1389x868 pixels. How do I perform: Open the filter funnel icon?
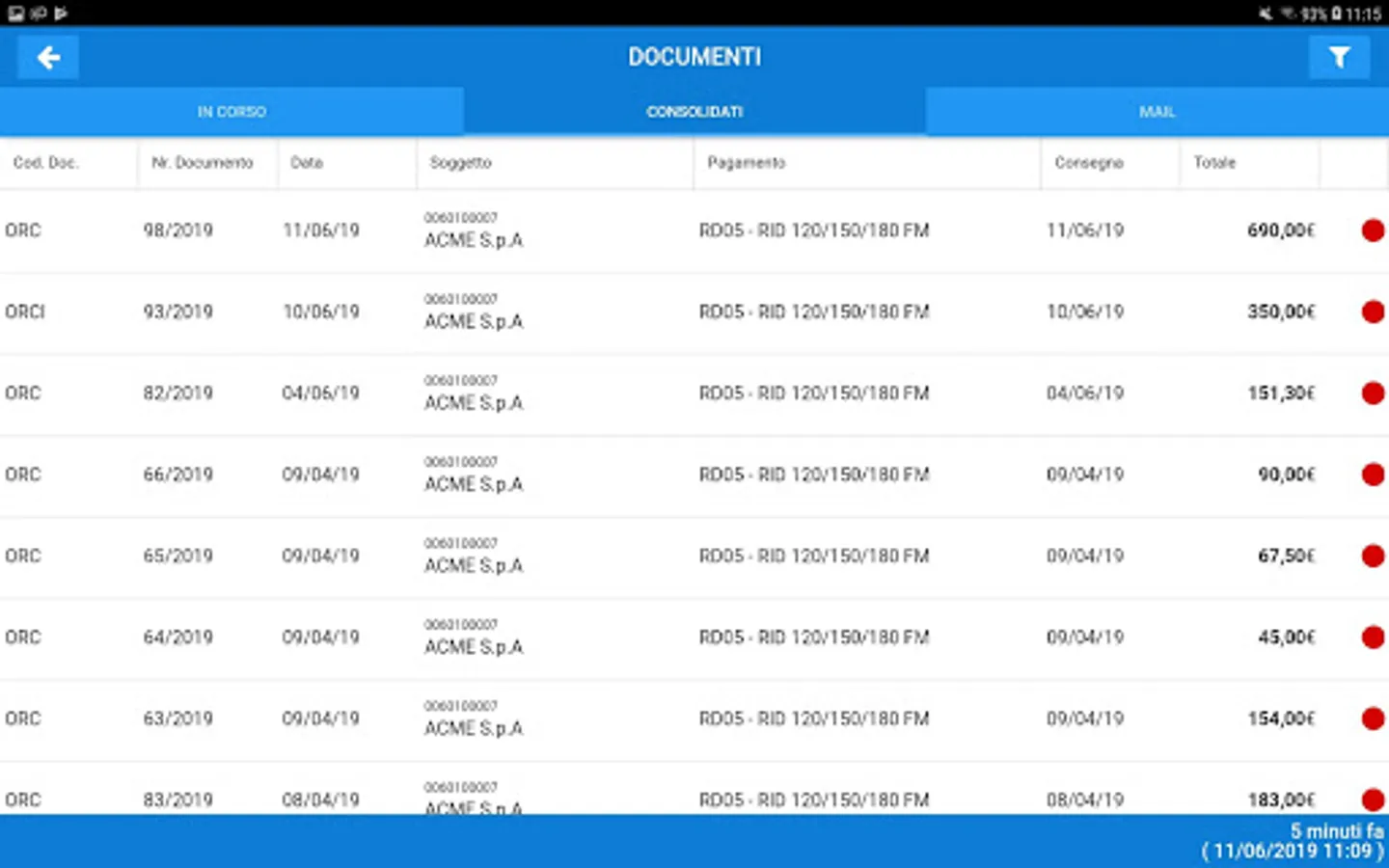[1339, 58]
